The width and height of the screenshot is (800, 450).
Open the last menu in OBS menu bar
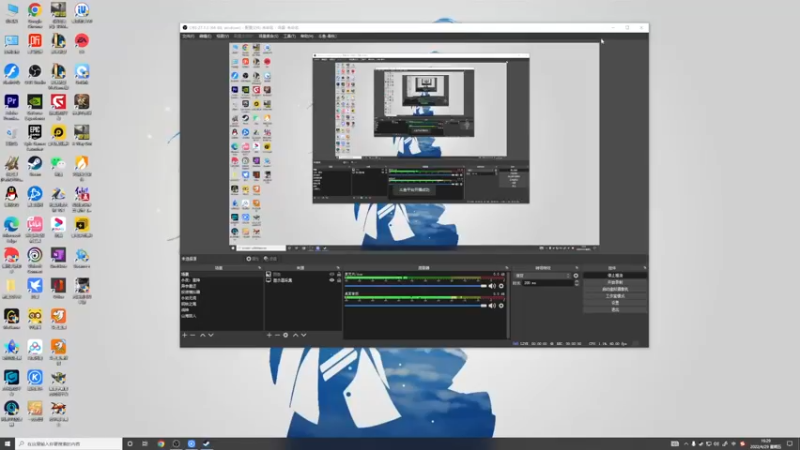[x=328, y=36]
